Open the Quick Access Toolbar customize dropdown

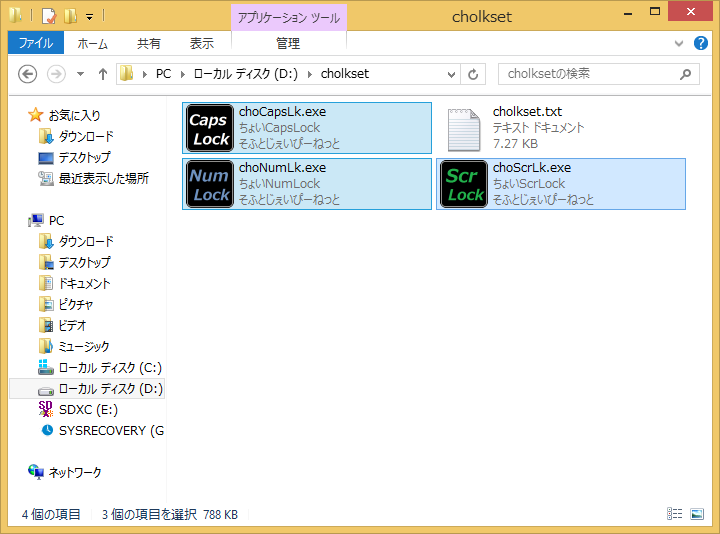tap(90, 17)
